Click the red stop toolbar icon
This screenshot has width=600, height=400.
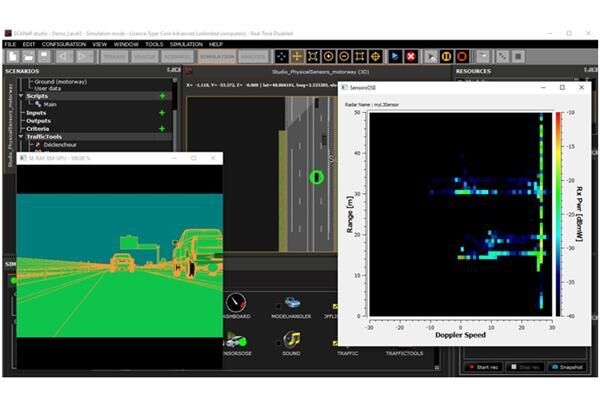click(x=411, y=56)
